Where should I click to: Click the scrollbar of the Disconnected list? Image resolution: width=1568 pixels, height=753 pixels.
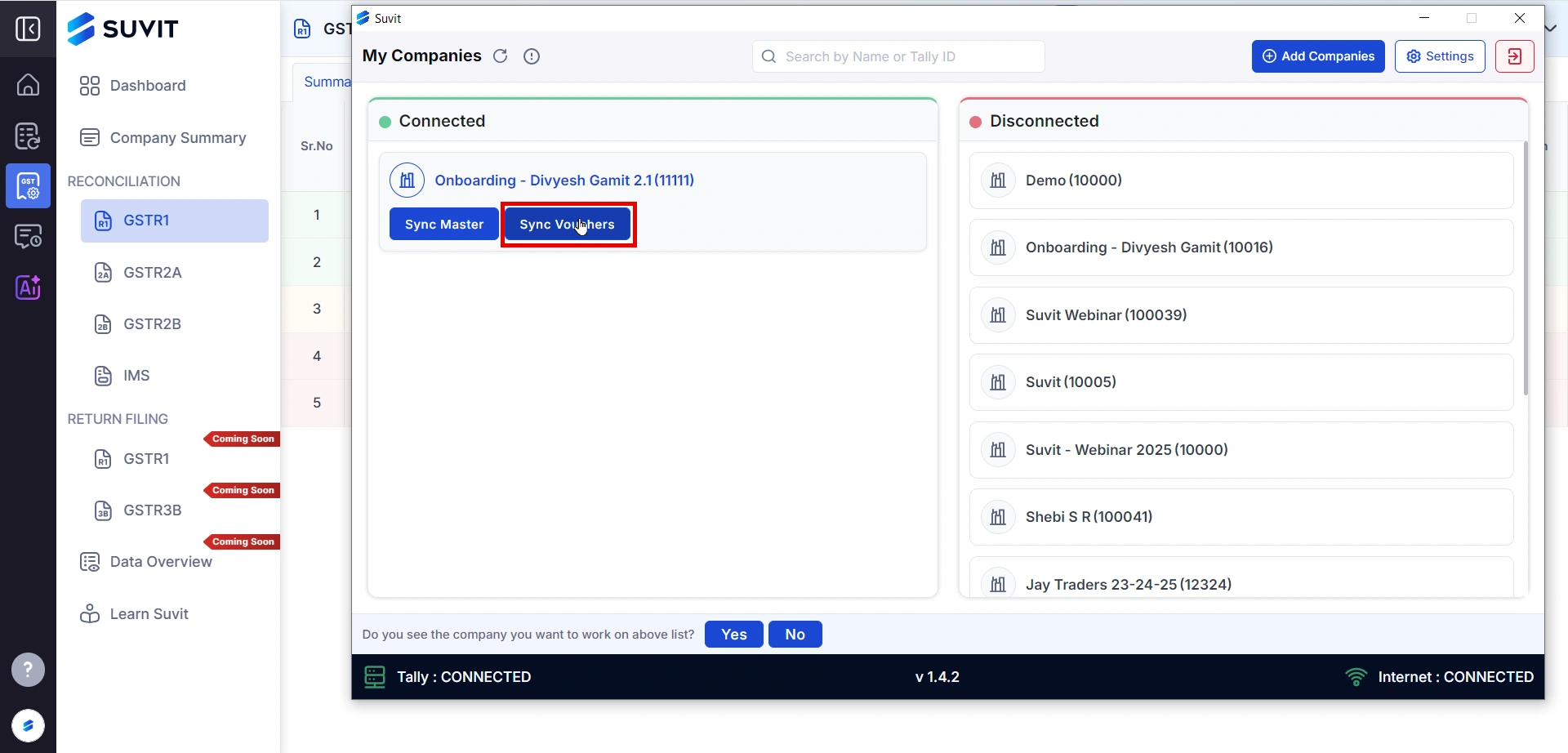tap(1526, 270)
